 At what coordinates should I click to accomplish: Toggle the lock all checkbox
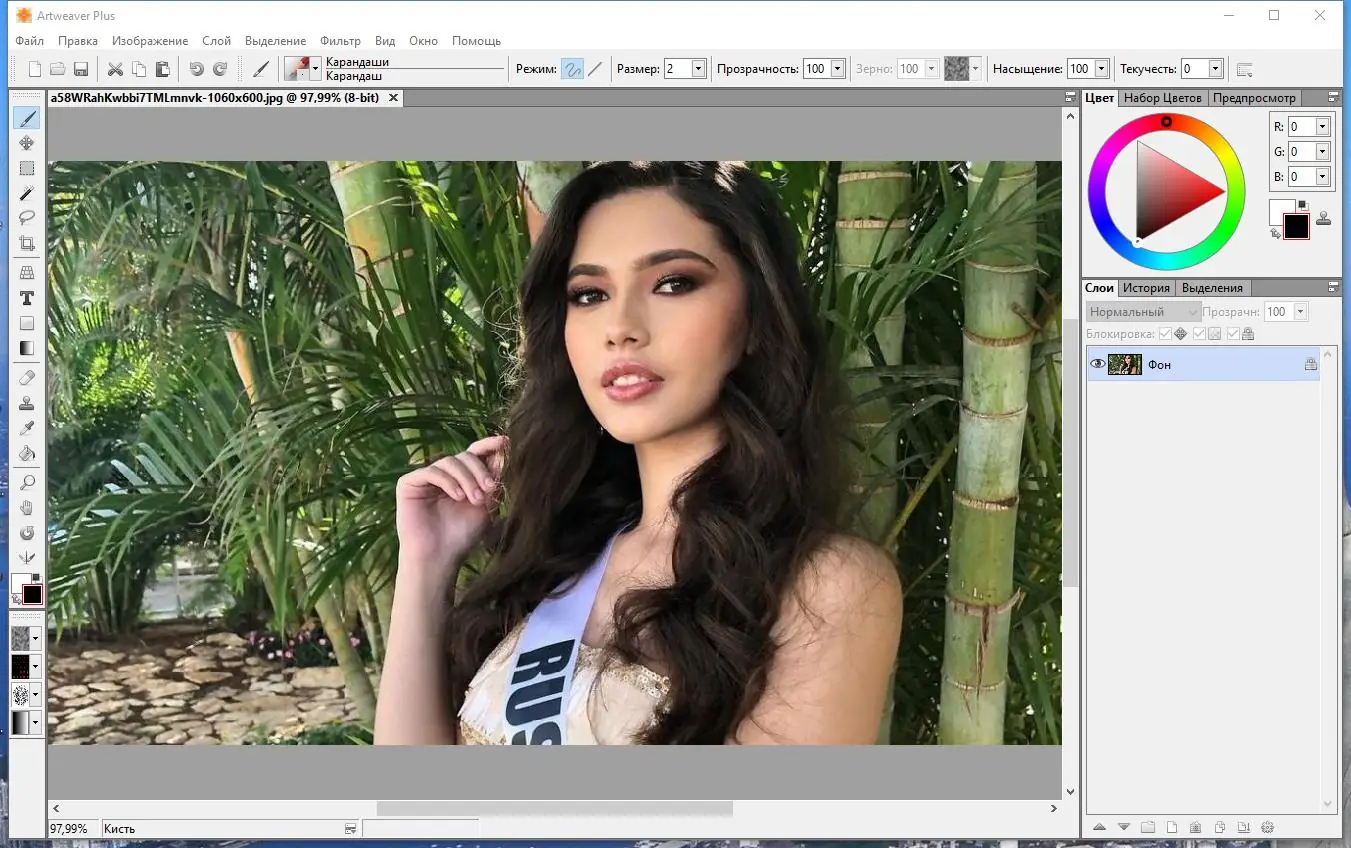coord(1233,334)
